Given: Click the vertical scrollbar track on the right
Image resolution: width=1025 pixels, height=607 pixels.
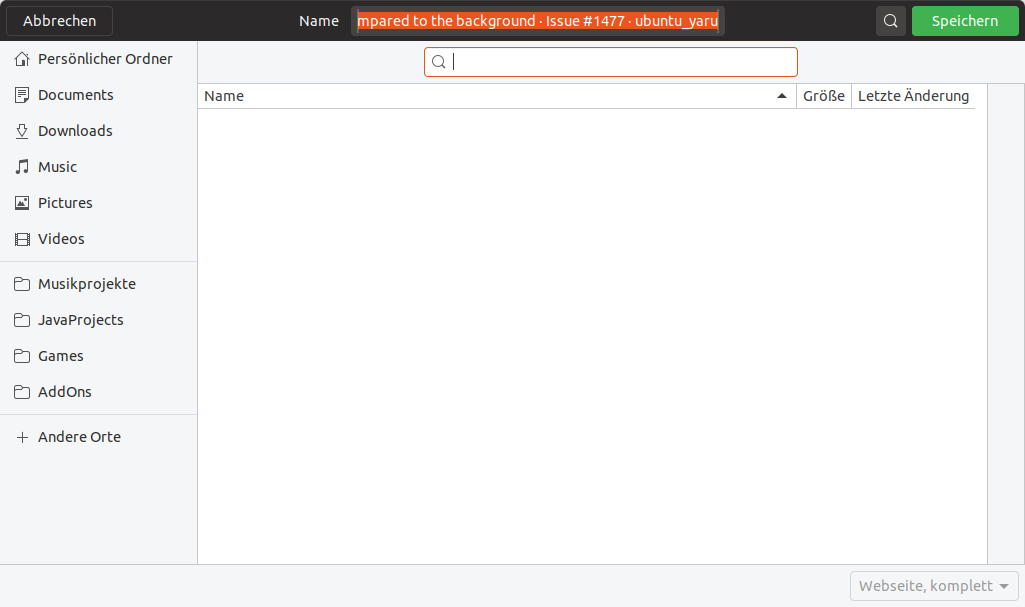Looking at the screenshot, I should 1006,323.
